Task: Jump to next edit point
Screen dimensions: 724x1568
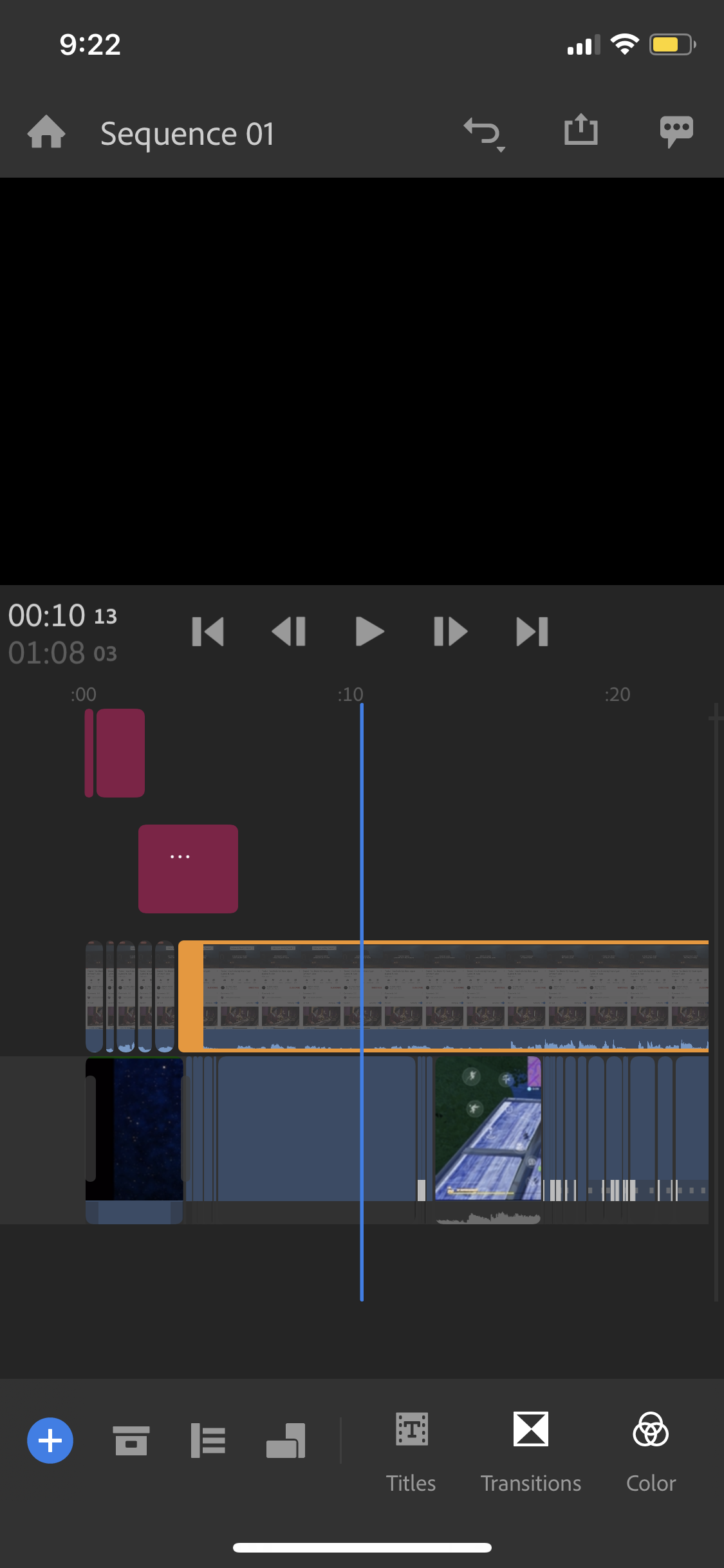Action: 532,631
